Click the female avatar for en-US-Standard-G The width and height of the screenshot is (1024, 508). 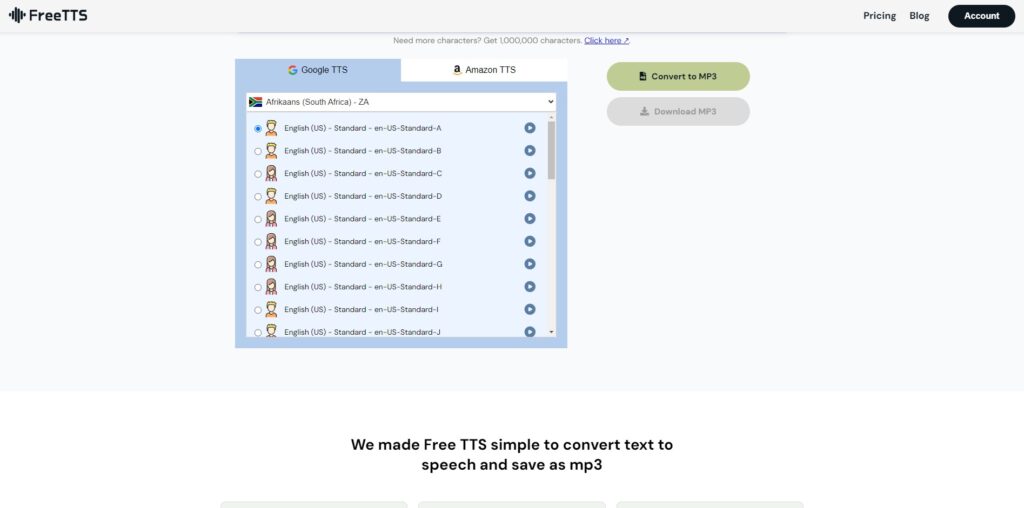pyautogui.click(x=271, y=264)
